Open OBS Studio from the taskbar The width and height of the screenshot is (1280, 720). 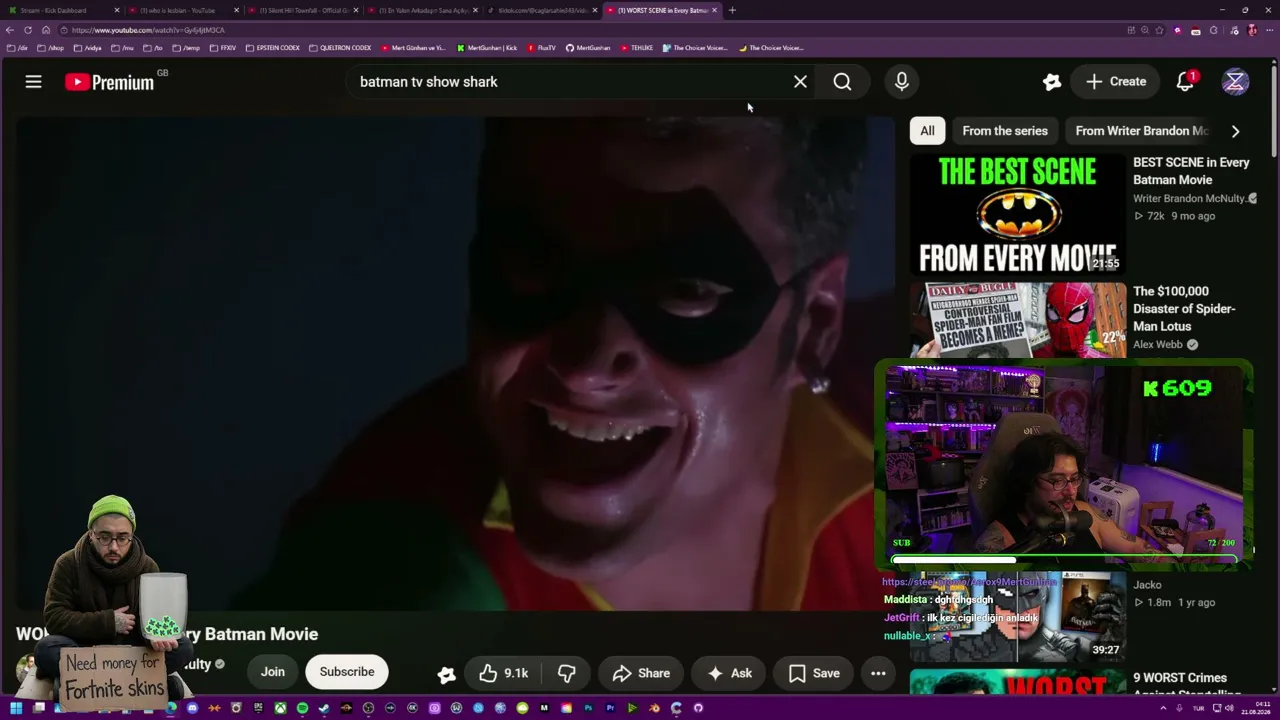[x=368, y=708]
